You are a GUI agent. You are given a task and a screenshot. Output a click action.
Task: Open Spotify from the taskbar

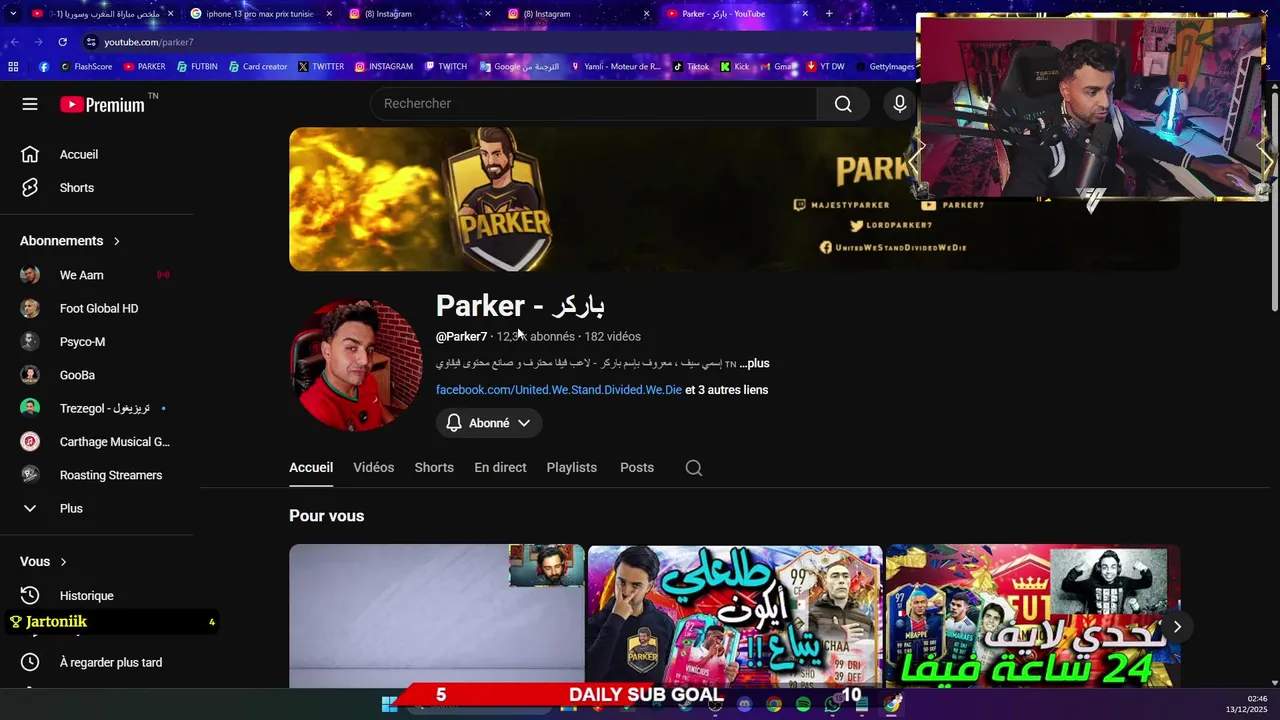pos(803,704)
